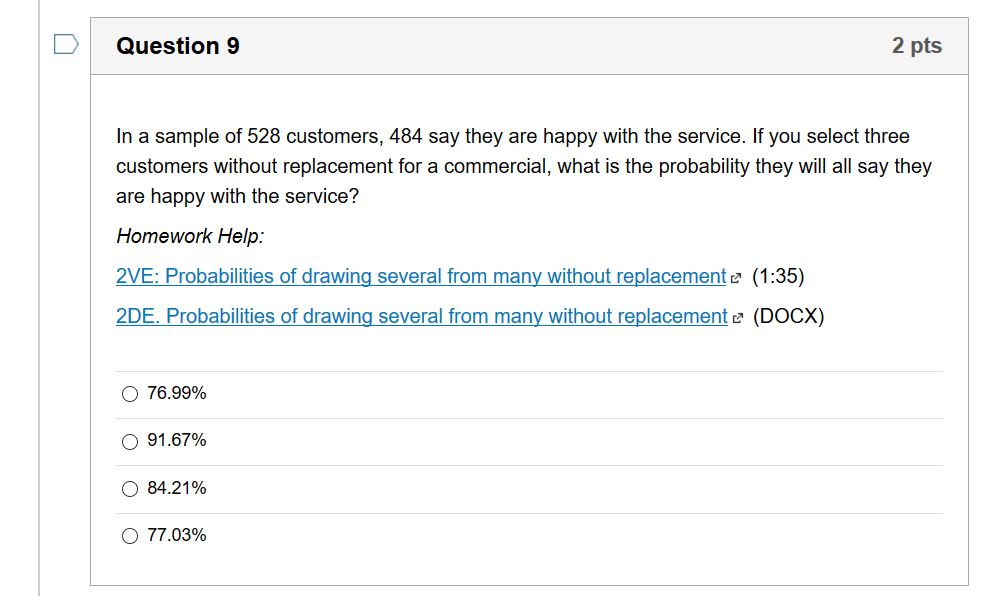
Task: Select the 76.99% answer option
Action: click(x=128, y=394)
